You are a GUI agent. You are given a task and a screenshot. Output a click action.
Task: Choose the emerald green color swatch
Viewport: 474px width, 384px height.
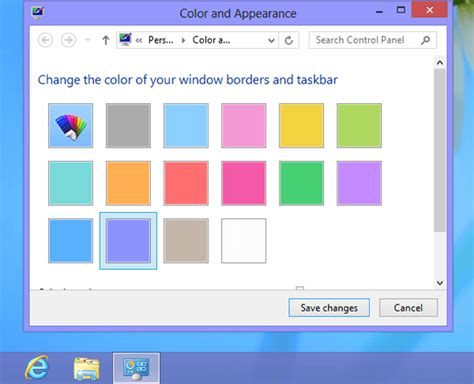[301, 183]
